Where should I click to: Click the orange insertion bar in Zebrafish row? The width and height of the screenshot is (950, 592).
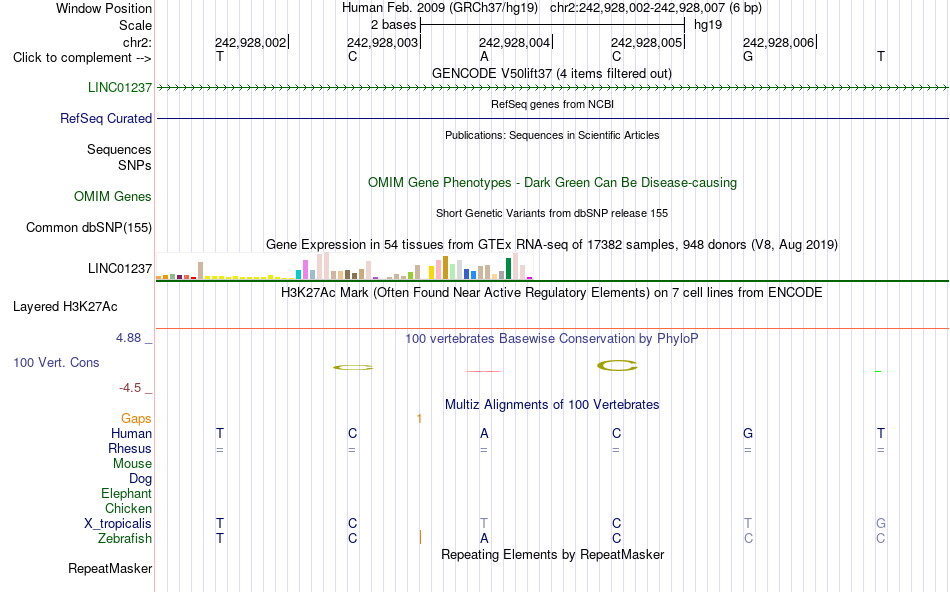coord(420,537)
